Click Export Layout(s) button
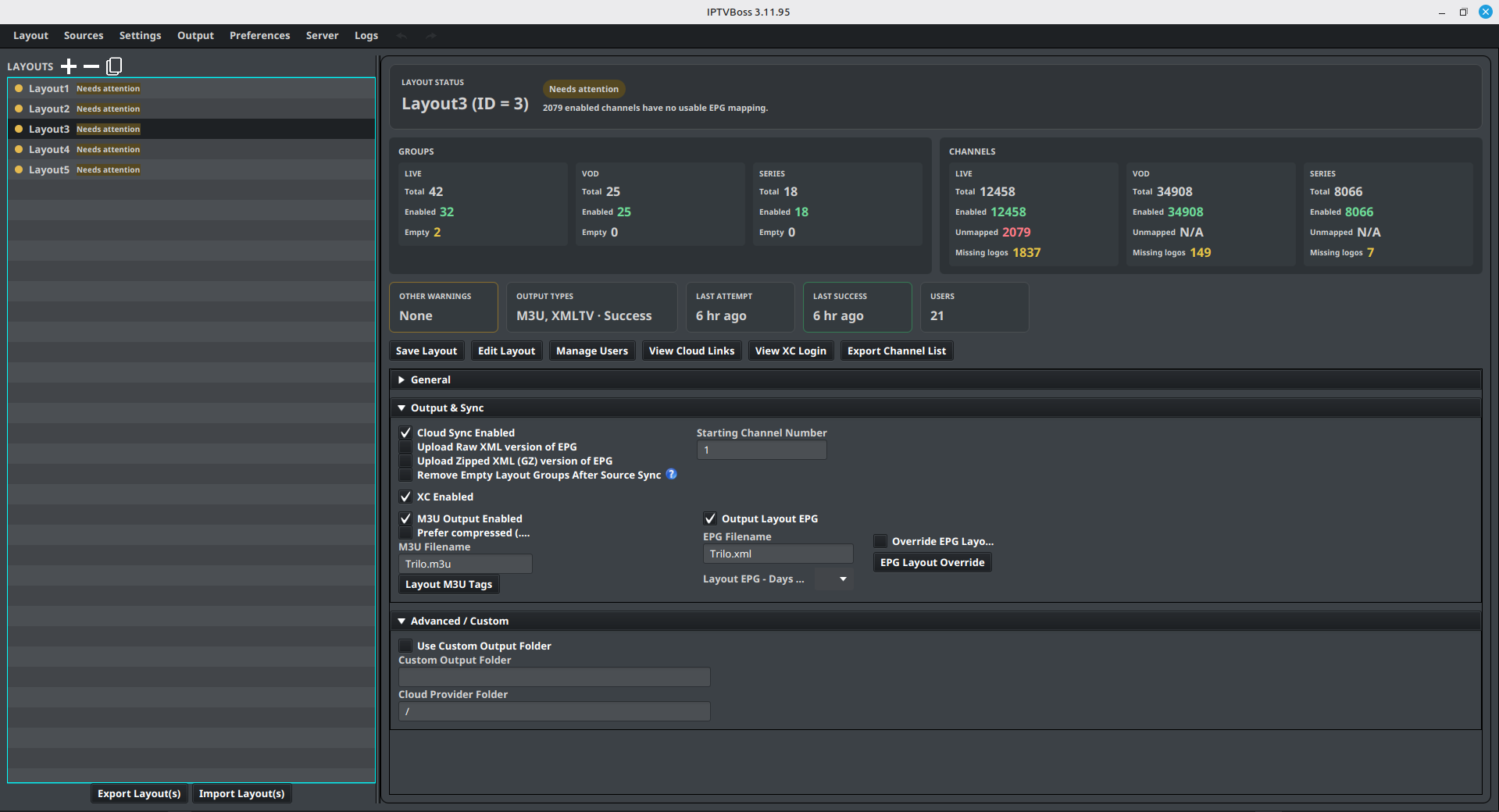 click(x=139, y=793)
